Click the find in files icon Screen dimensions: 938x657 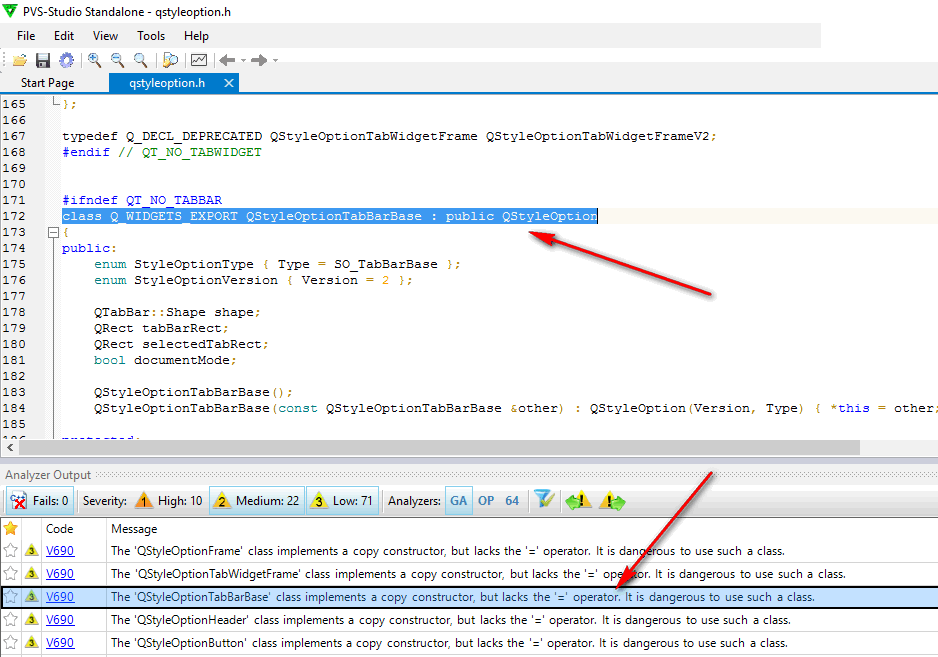pos(170,59)
